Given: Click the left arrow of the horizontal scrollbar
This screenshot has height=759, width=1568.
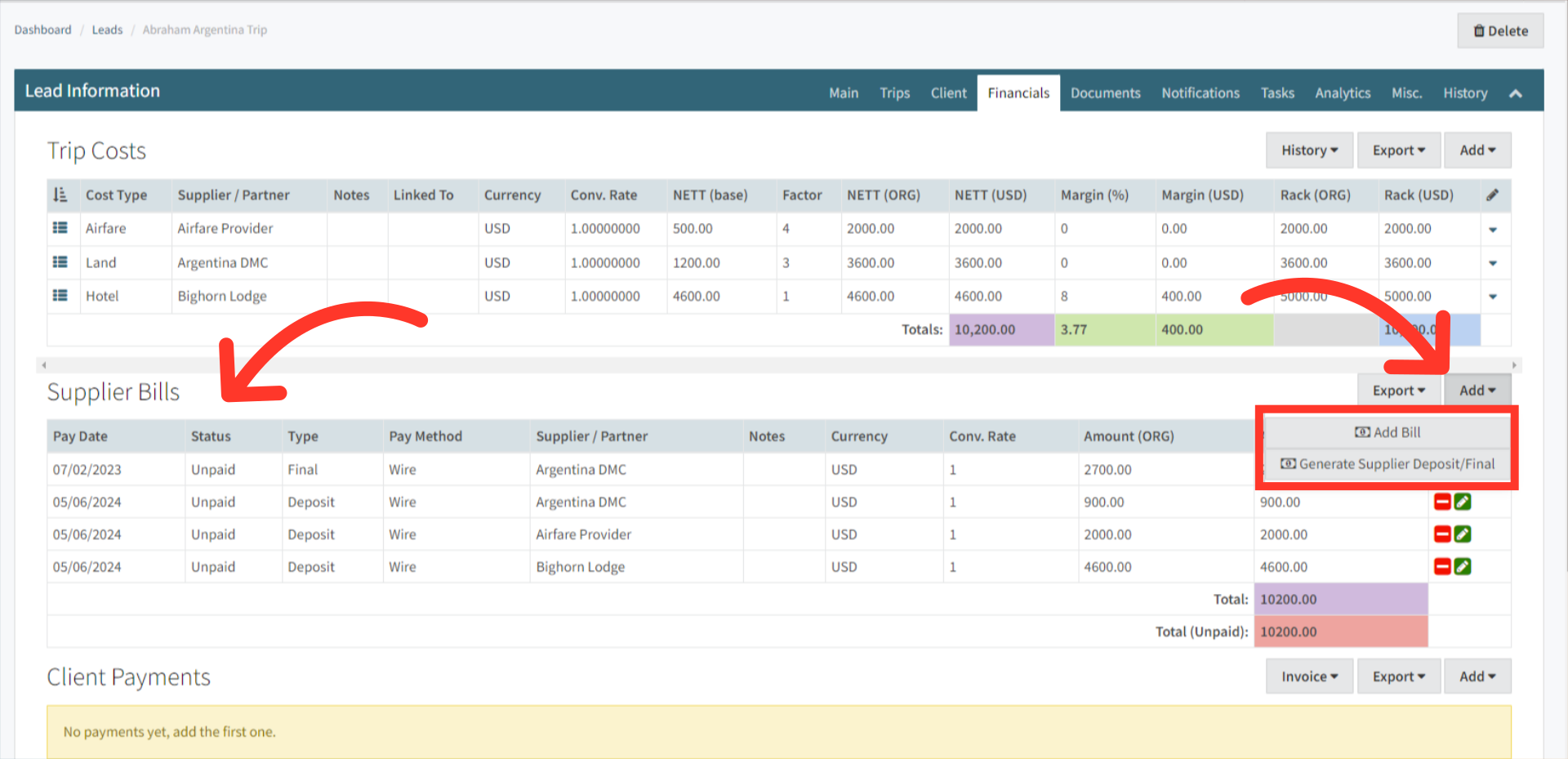Looking at the screenshot, I should [x=44, y=365].
